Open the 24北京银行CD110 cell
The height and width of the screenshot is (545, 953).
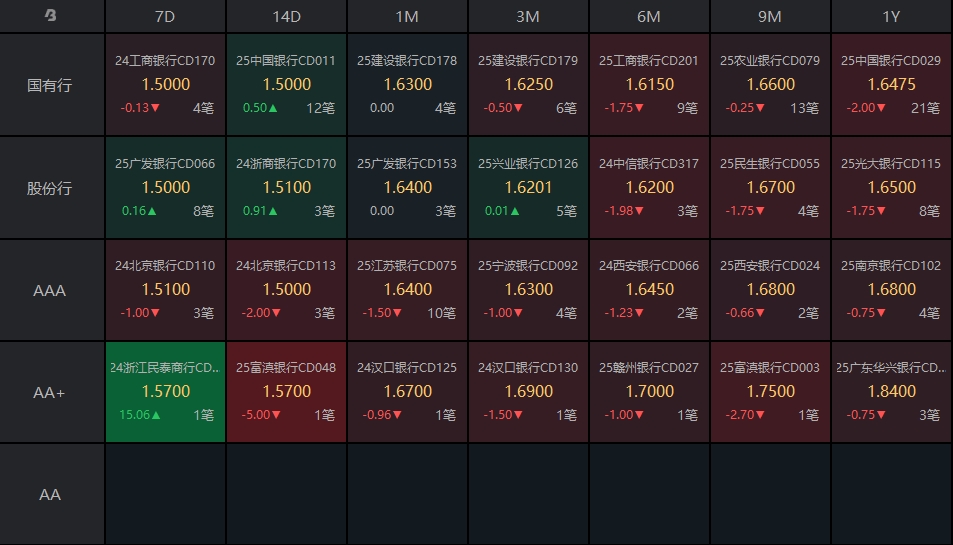tap(165, 290)
